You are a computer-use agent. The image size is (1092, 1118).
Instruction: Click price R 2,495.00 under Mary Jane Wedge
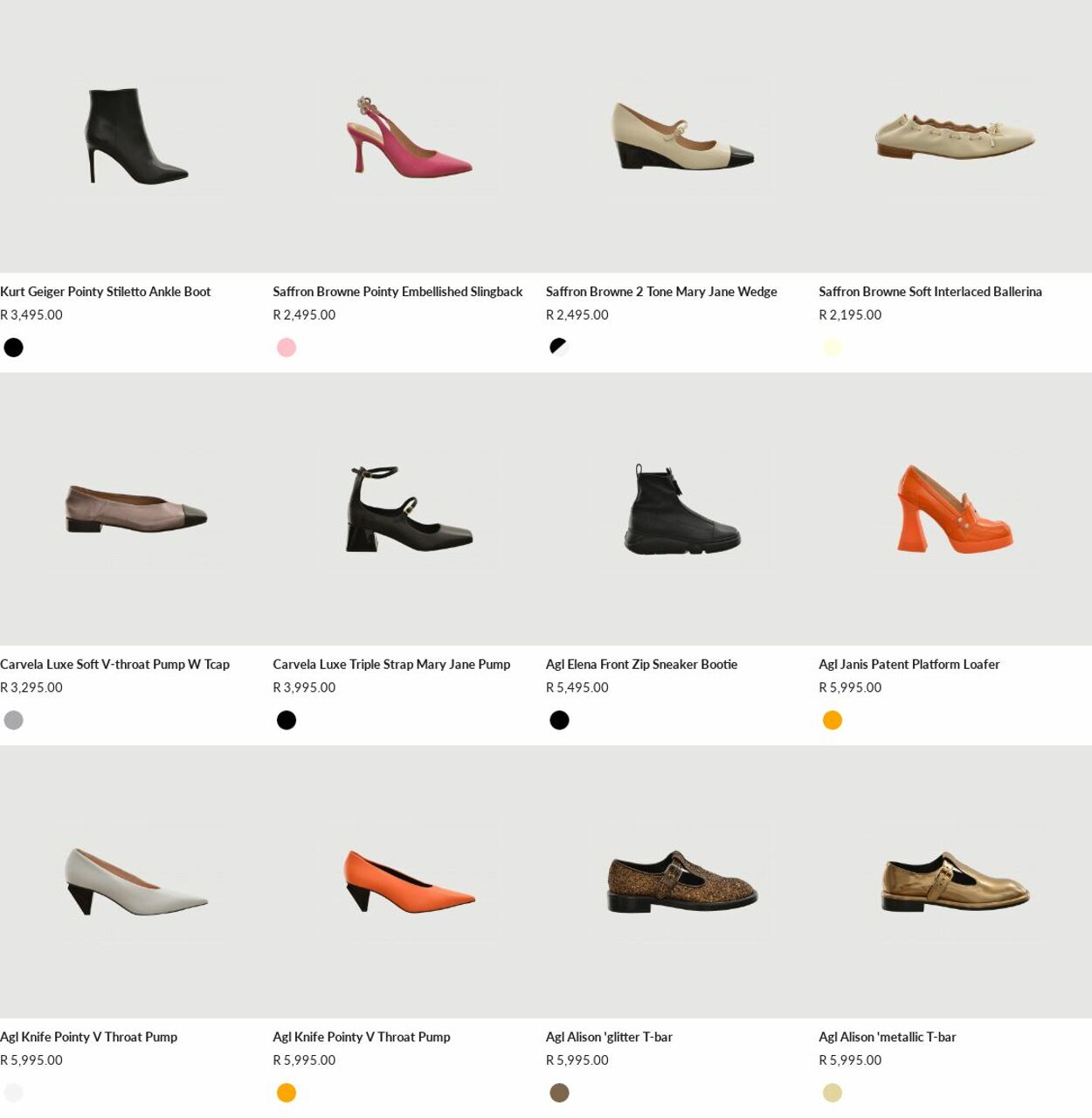pyautogui.click(x=577, y=315)
